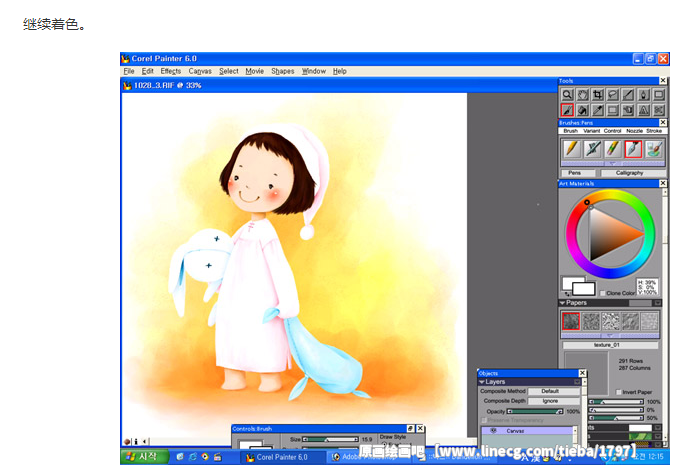Viewport: 677px width, 470px height.
Task: Open the Canvas menu
Action: pyautogui.click(x=200, y=71)
